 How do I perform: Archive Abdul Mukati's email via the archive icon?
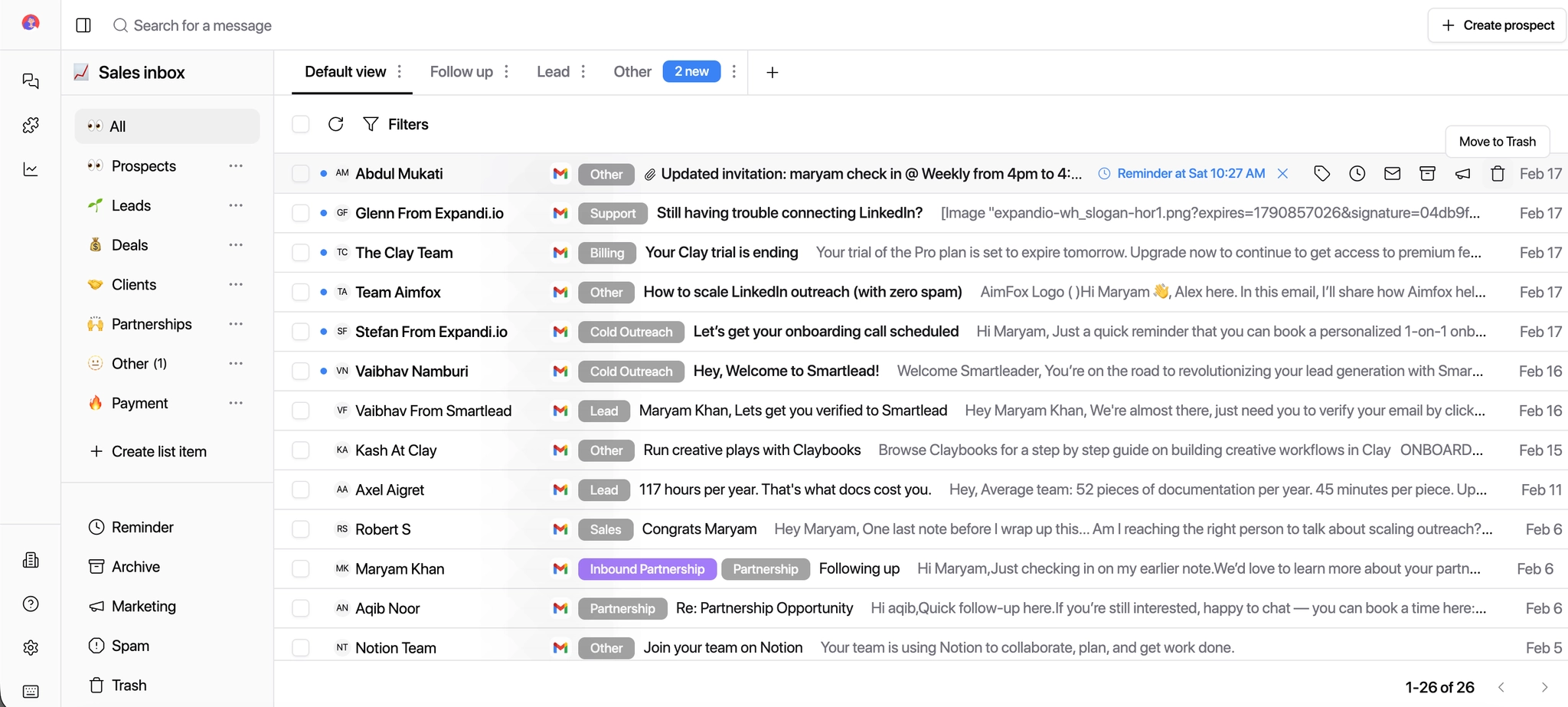tap(1426, 173)
